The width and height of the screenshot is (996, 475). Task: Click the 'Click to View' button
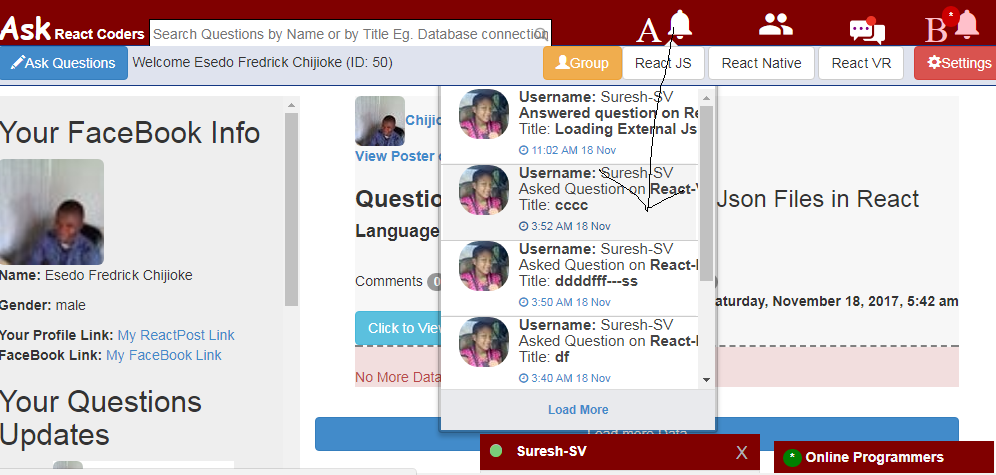tap(398, 328)
